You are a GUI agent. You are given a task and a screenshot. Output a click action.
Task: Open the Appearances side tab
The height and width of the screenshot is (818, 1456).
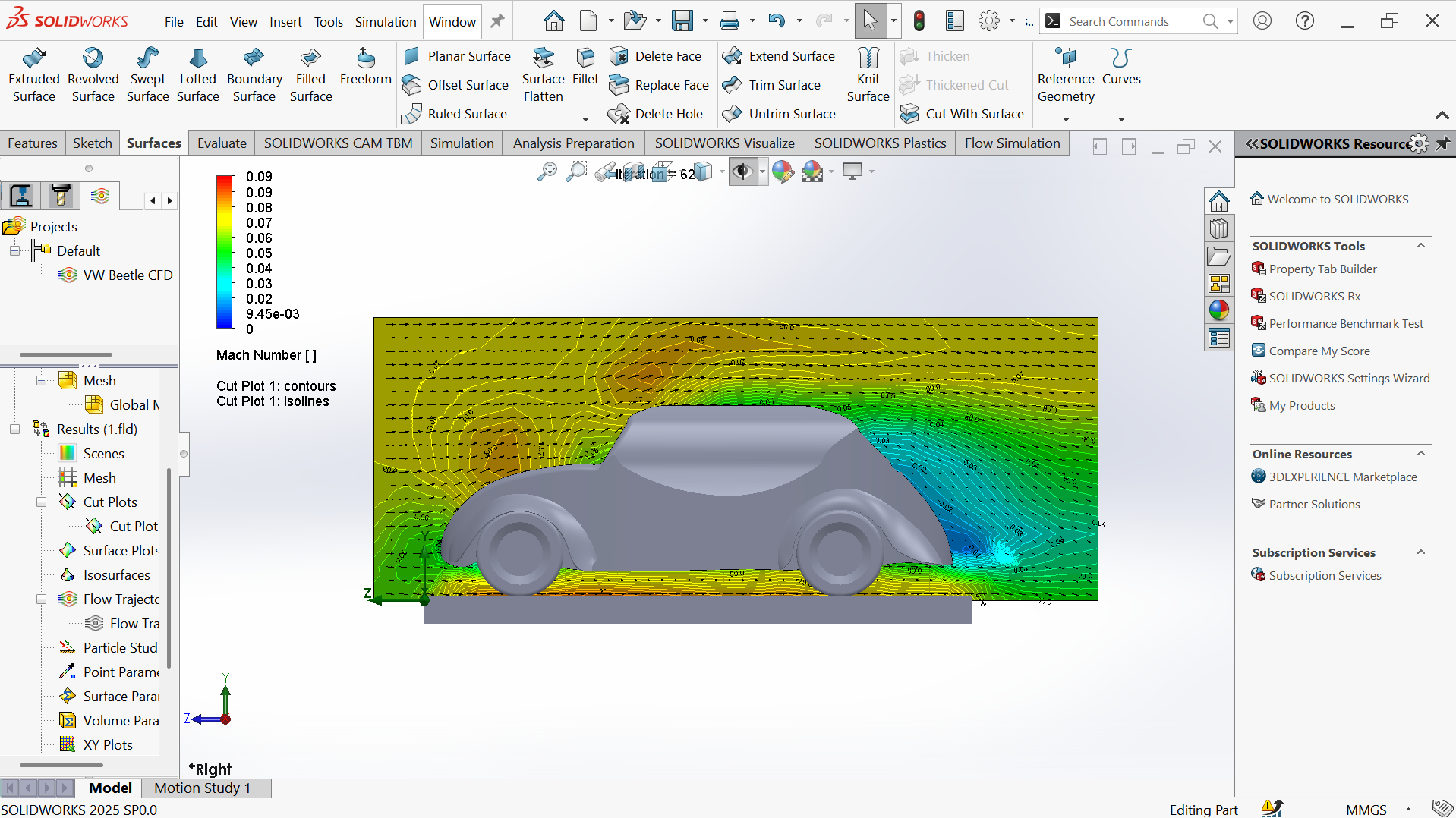coord(1219,310)
